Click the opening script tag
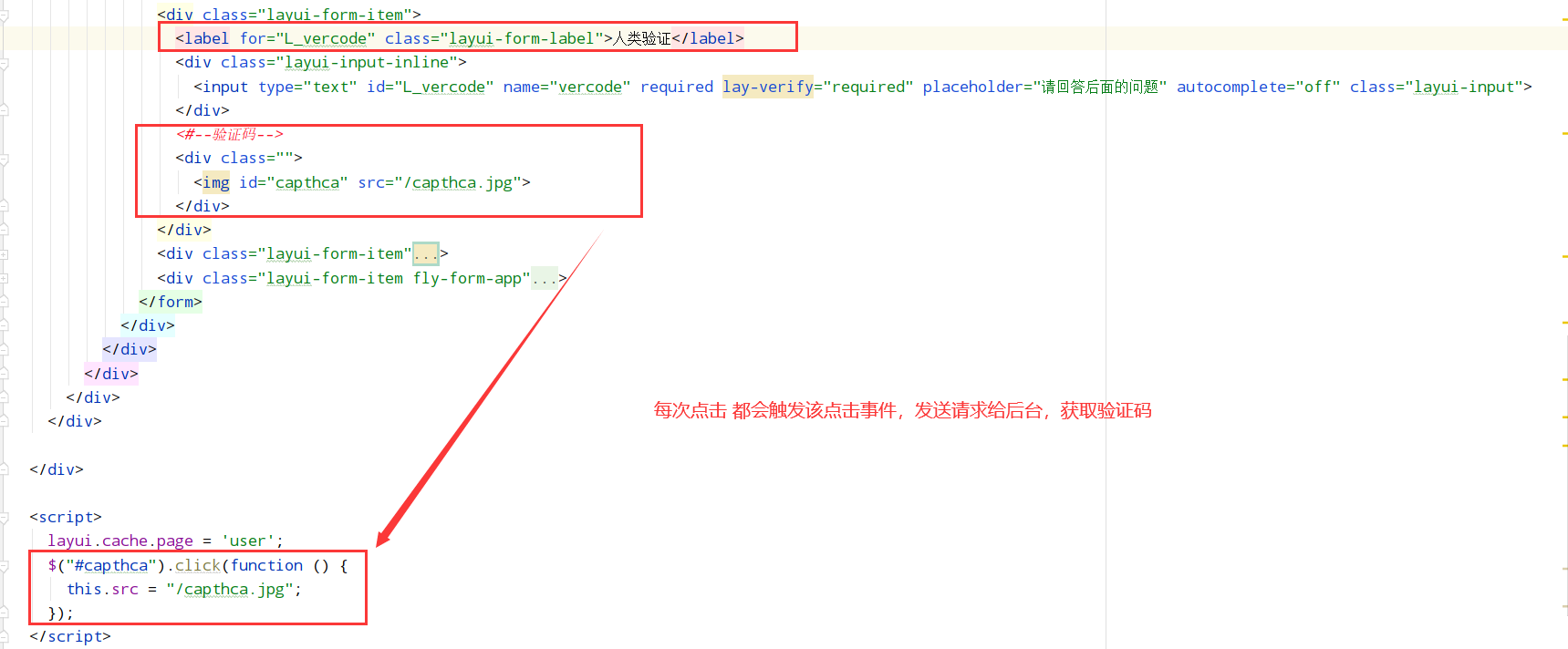1568x649 pixels. point(66,517)
